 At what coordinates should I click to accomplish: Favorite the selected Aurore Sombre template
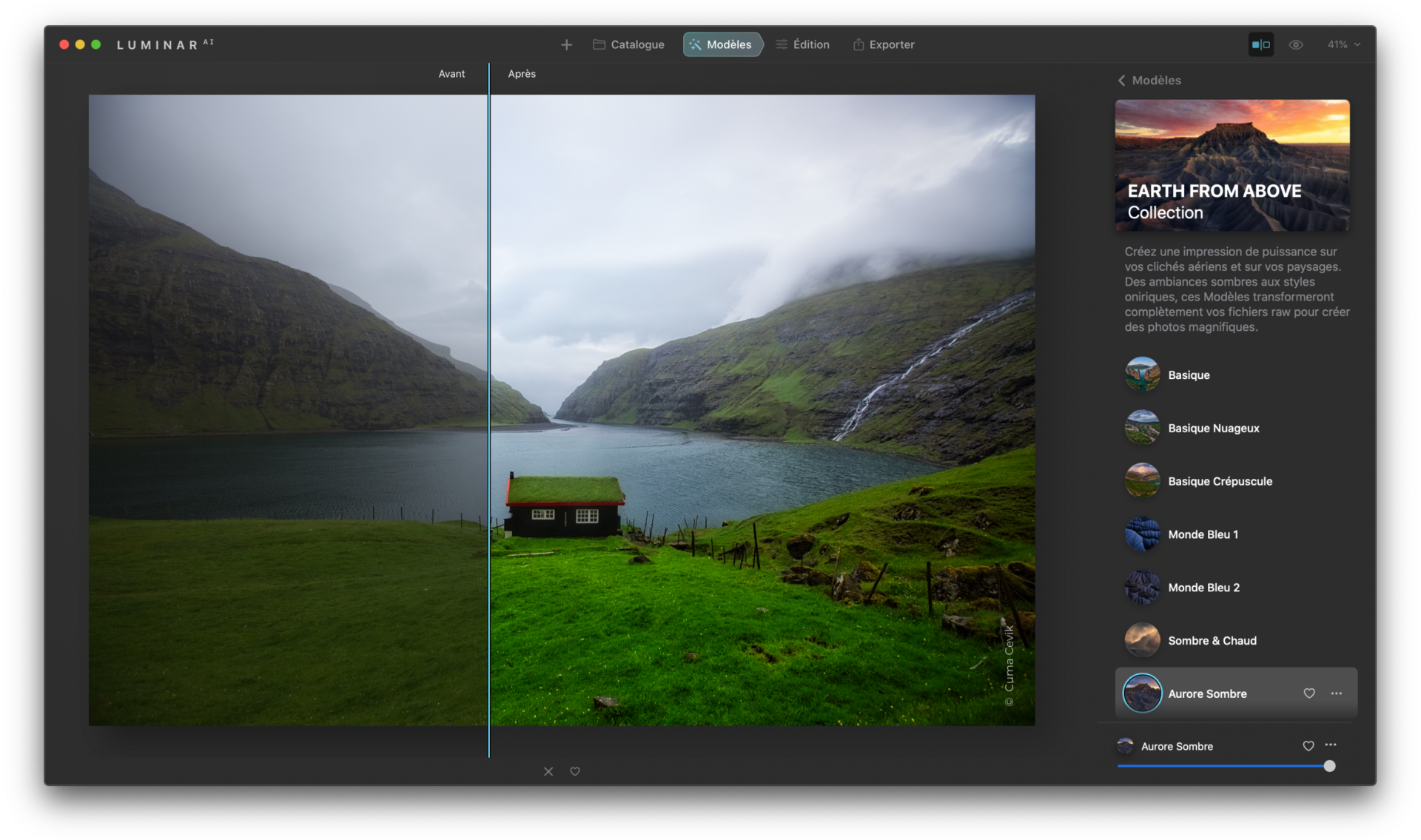click(1309, 693)
